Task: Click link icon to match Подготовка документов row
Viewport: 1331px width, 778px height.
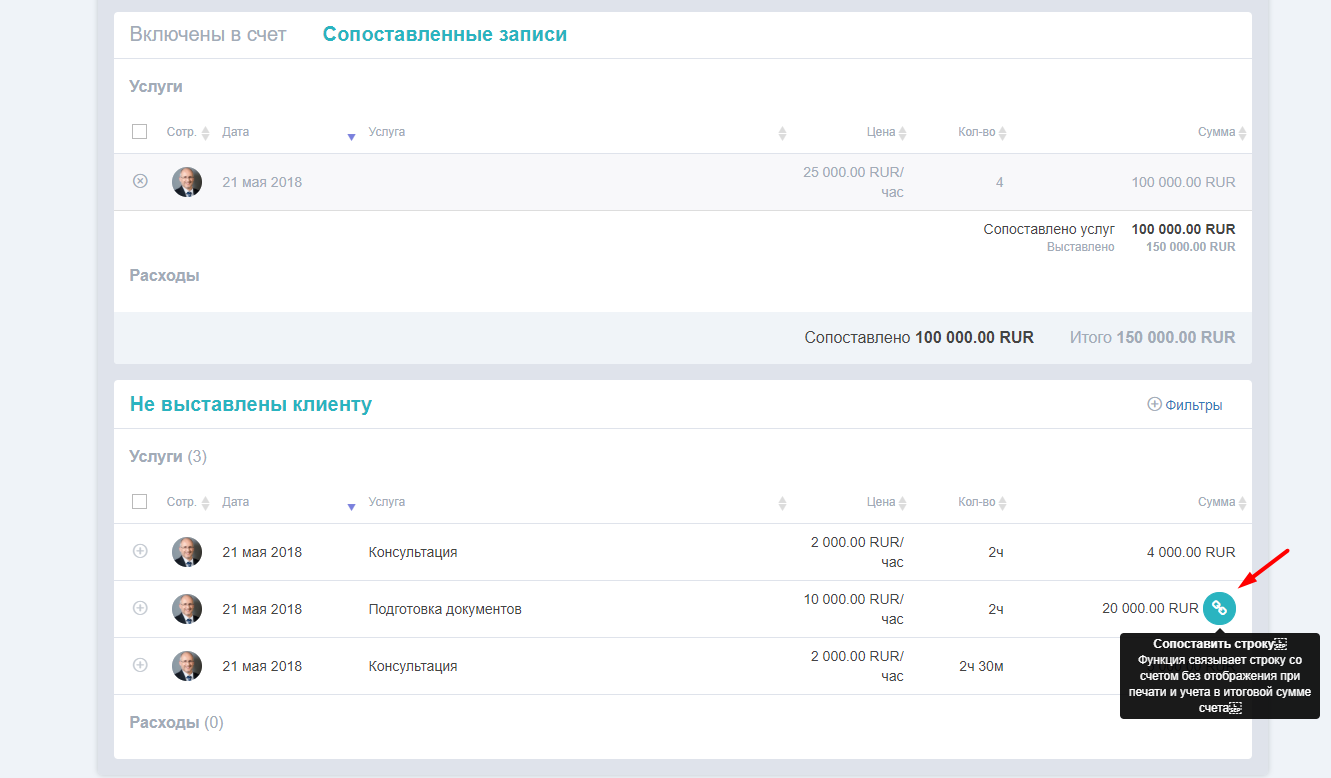Action: click(x=1219, y=608)
